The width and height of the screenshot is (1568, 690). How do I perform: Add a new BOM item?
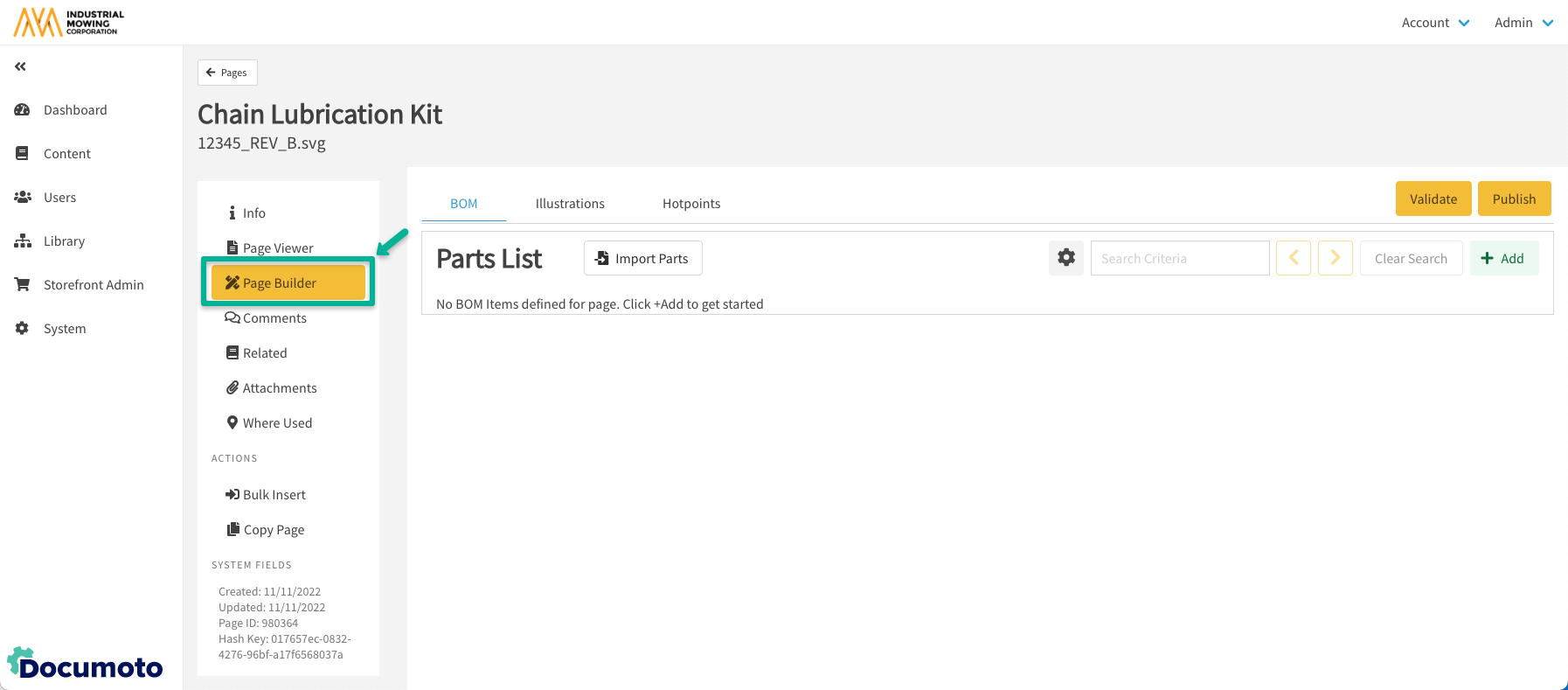1503,258
